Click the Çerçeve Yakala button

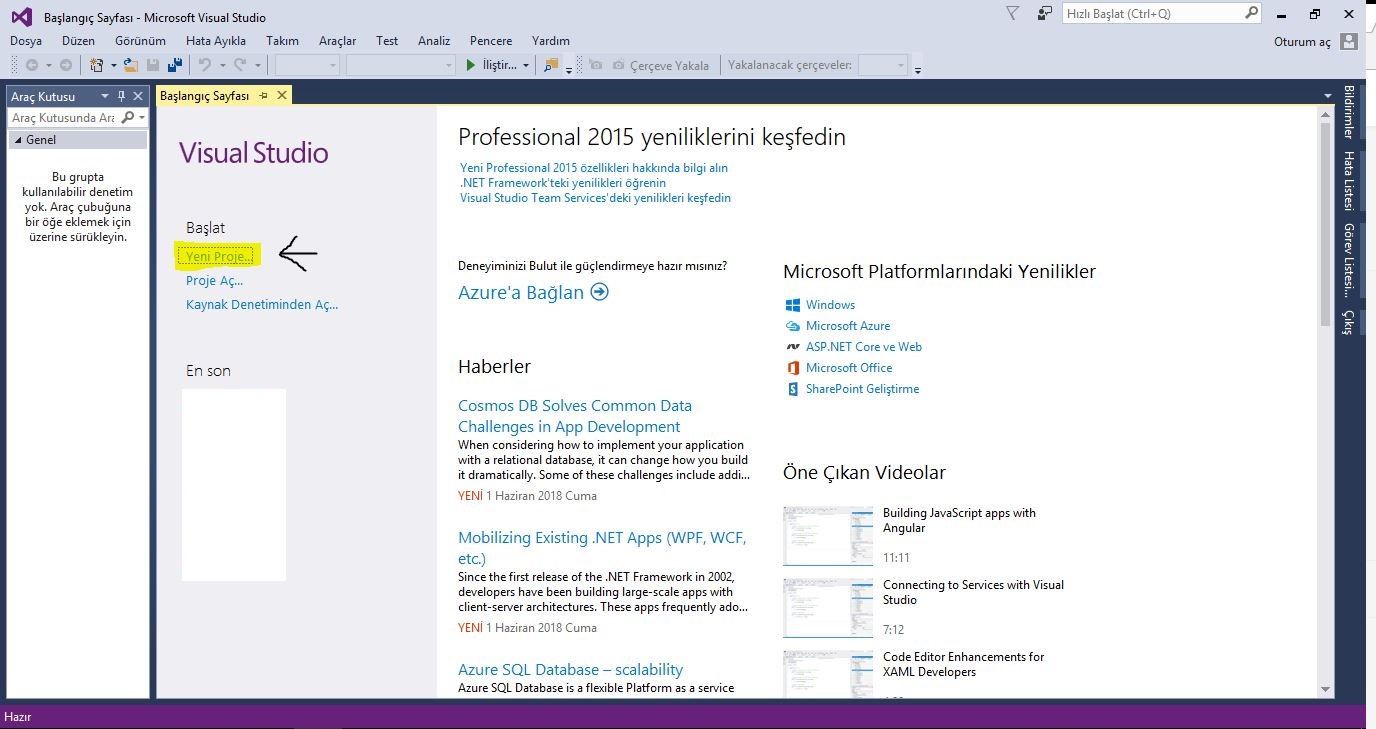click(661, 65)
